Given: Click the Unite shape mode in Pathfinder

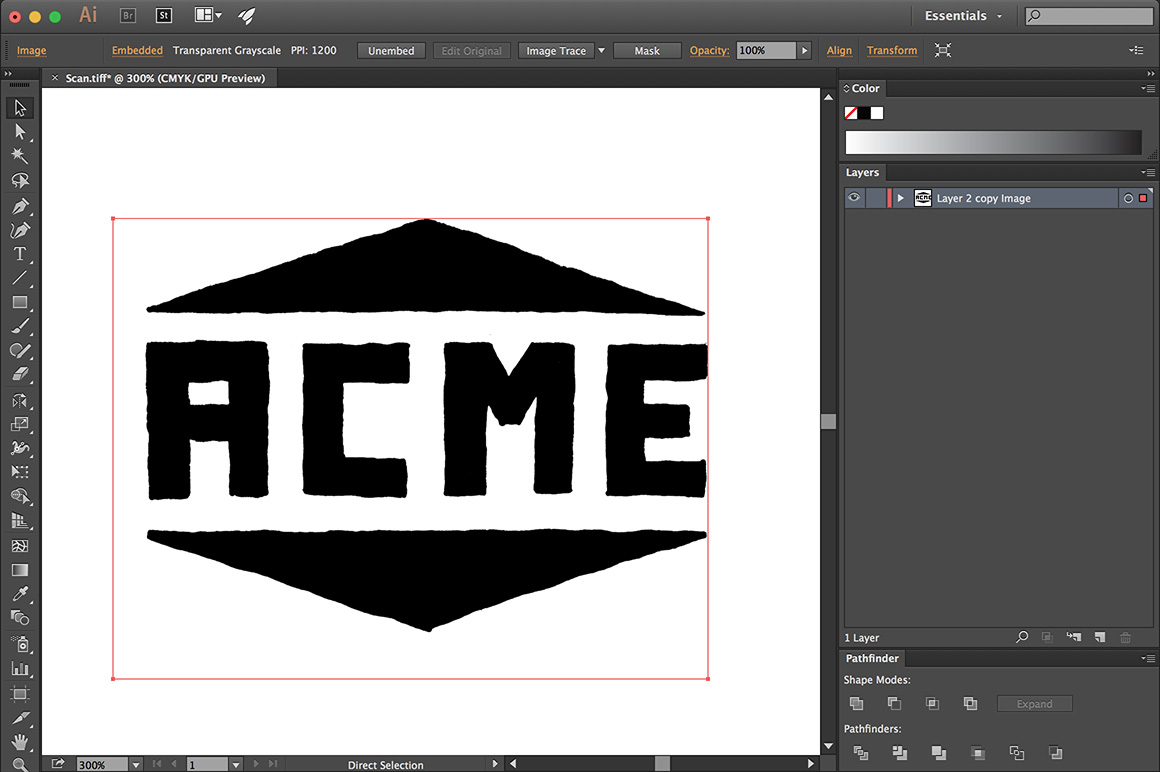Looking at the screenshot, I should (856, 703).
